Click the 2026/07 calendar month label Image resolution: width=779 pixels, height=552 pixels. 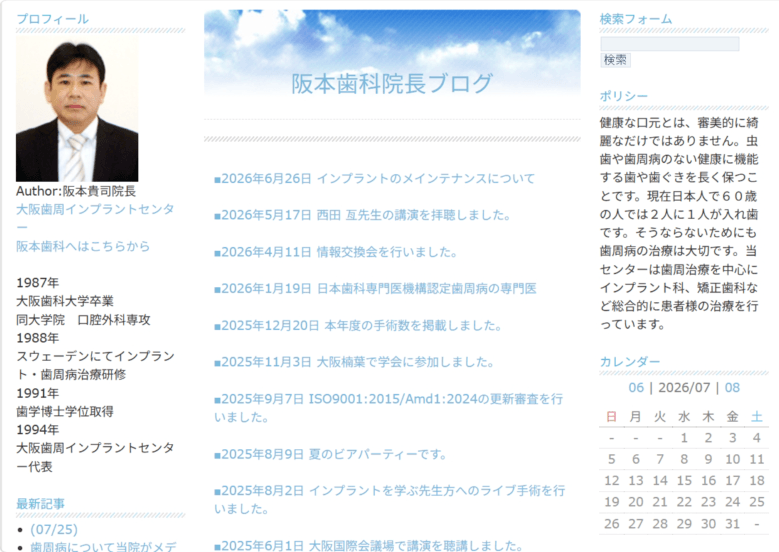684,388
